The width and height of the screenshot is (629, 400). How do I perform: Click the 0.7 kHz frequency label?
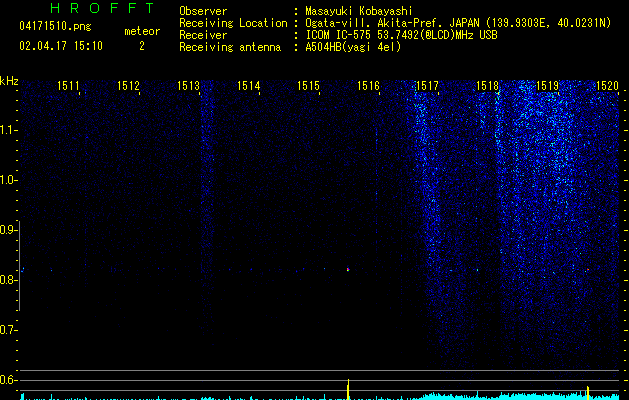pyautogui.click(x=7, y=330)
